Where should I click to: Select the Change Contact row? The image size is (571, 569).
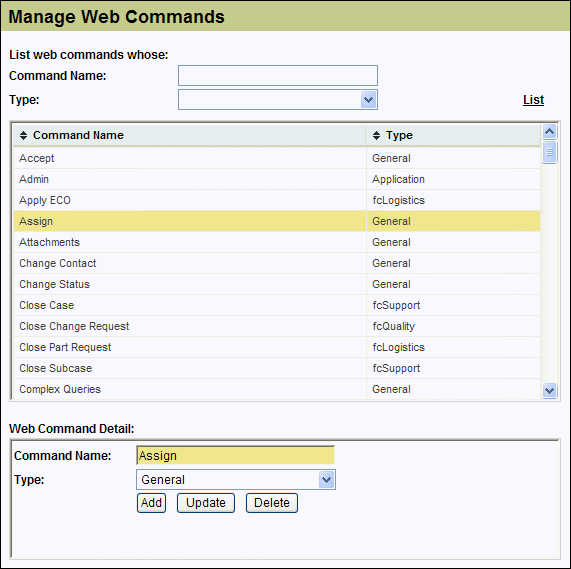point(277,263)
